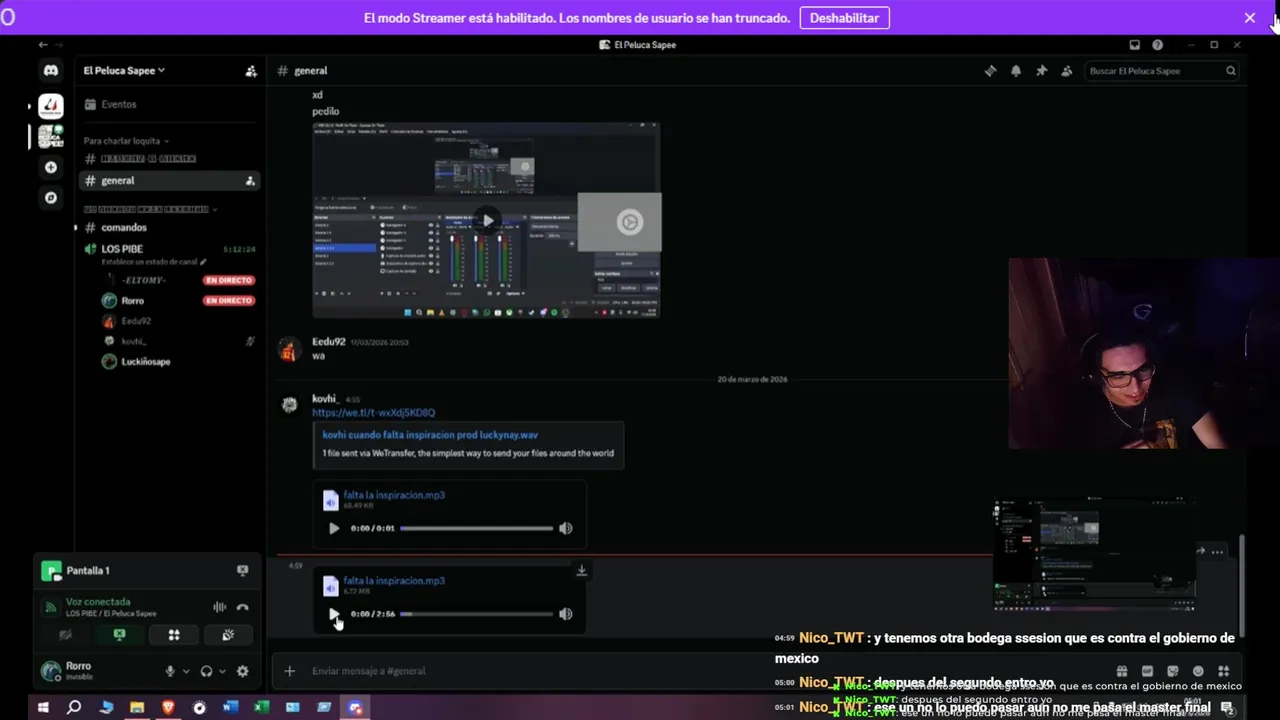Viewport: 1280px width, 720px height.
Task: Toggle screen share button in voice panel
Action: coord(119,635)
